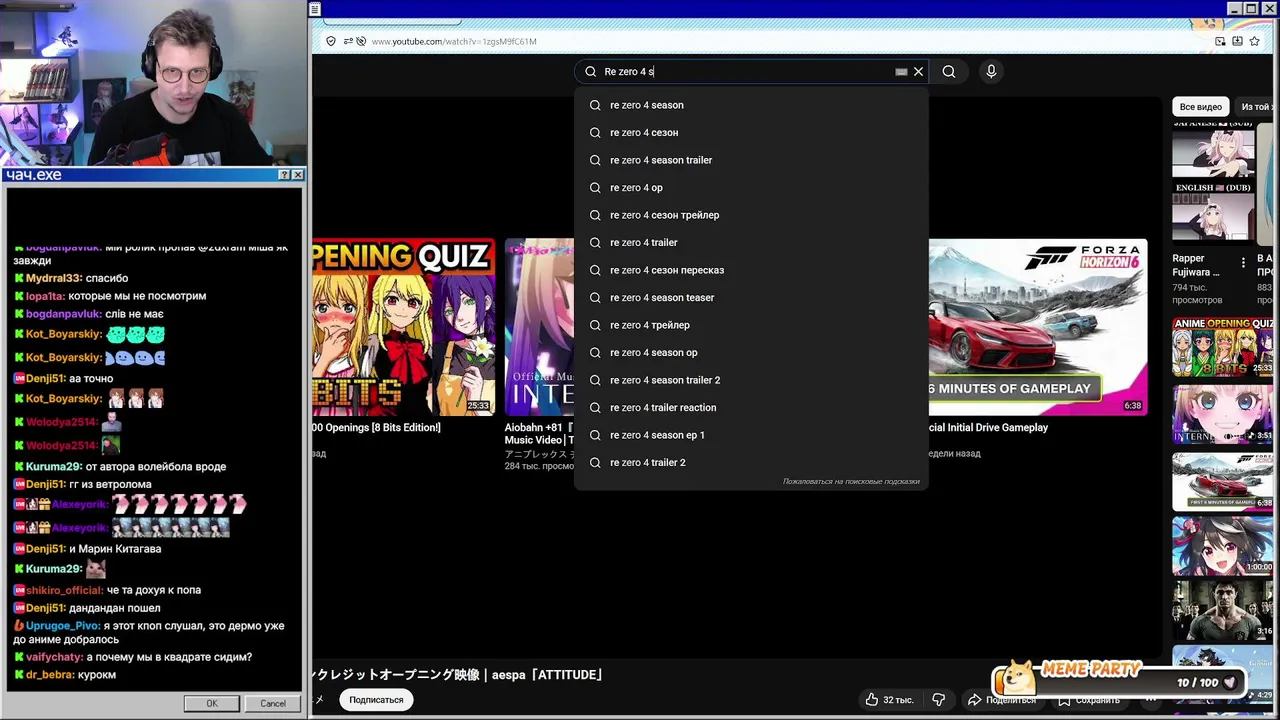Viewport: 1280px width, 720px height.
Task: Dislike the video with thumbs-down icon
Action: click(938, 700)
